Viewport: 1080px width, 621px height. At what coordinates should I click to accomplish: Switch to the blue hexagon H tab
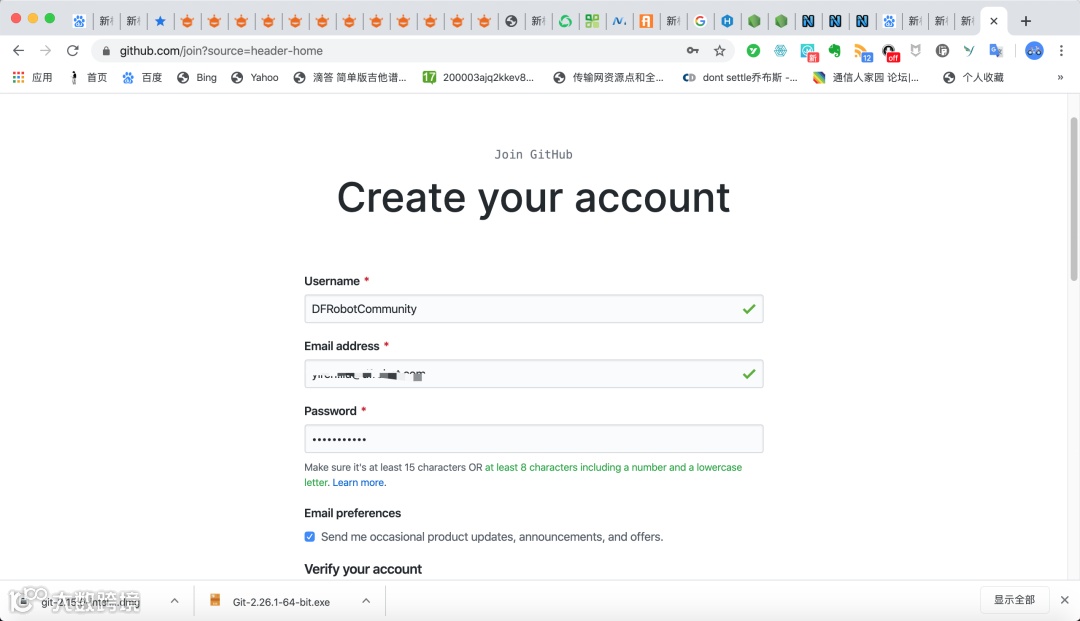pos(727,21)
